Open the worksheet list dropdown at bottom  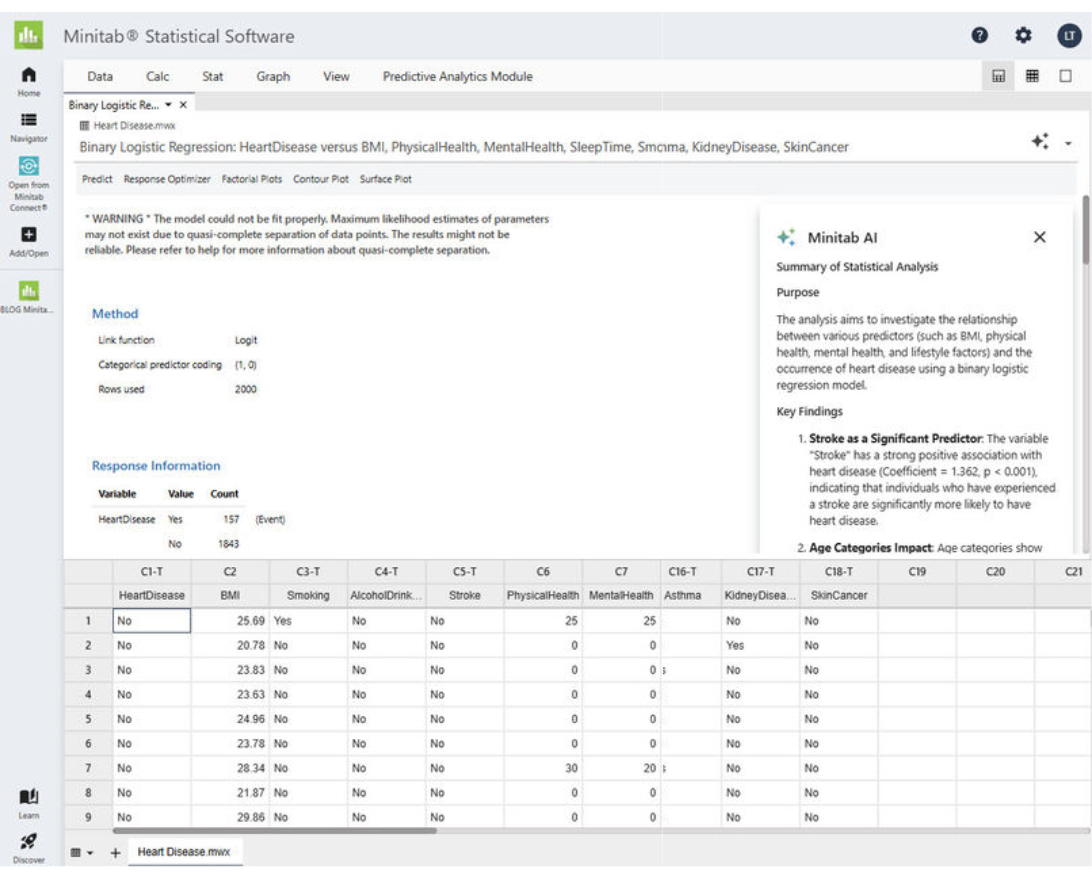[82, 852]
